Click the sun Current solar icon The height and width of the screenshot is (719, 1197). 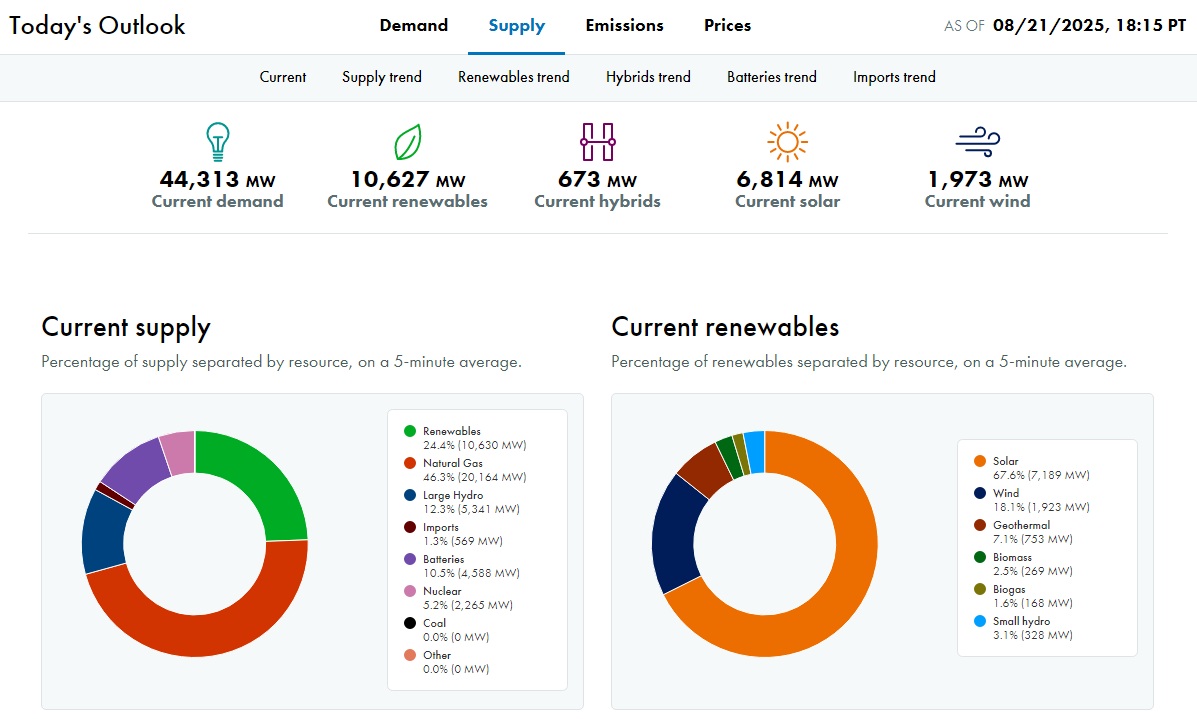787,140
